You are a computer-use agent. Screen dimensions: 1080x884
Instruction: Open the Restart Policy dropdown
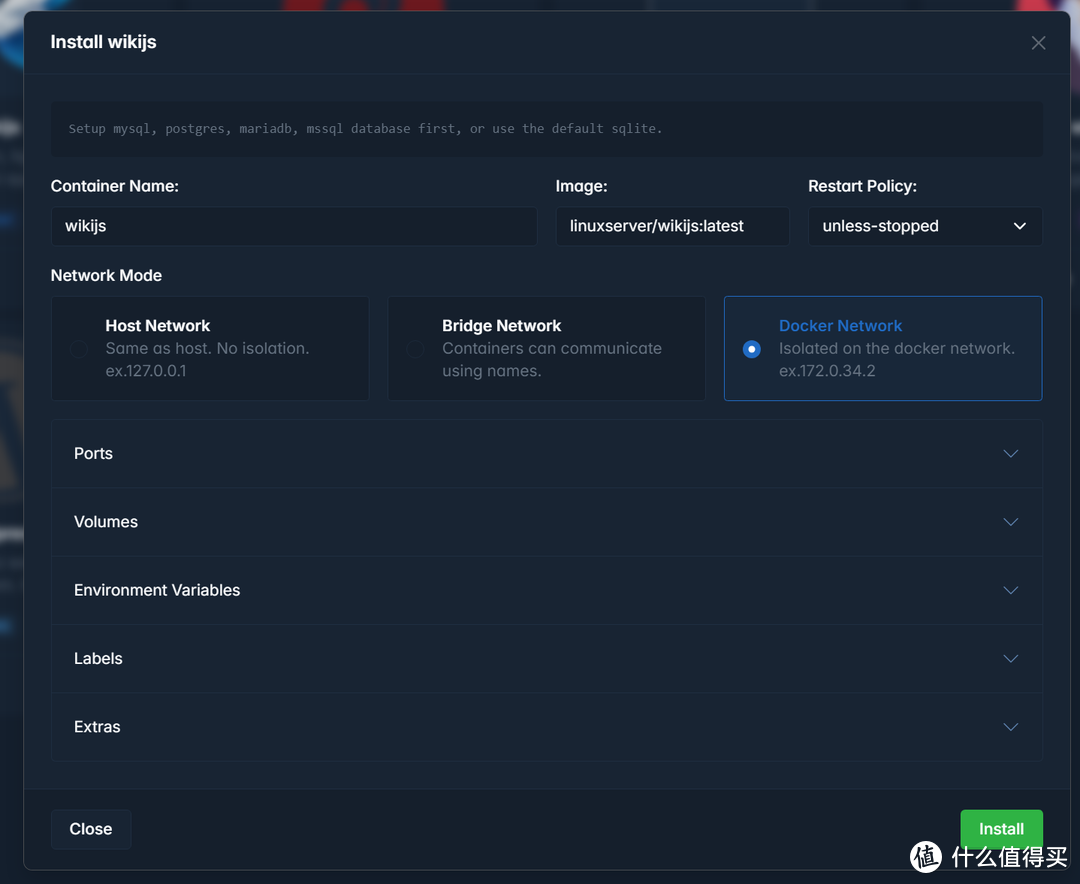(925, 226)
